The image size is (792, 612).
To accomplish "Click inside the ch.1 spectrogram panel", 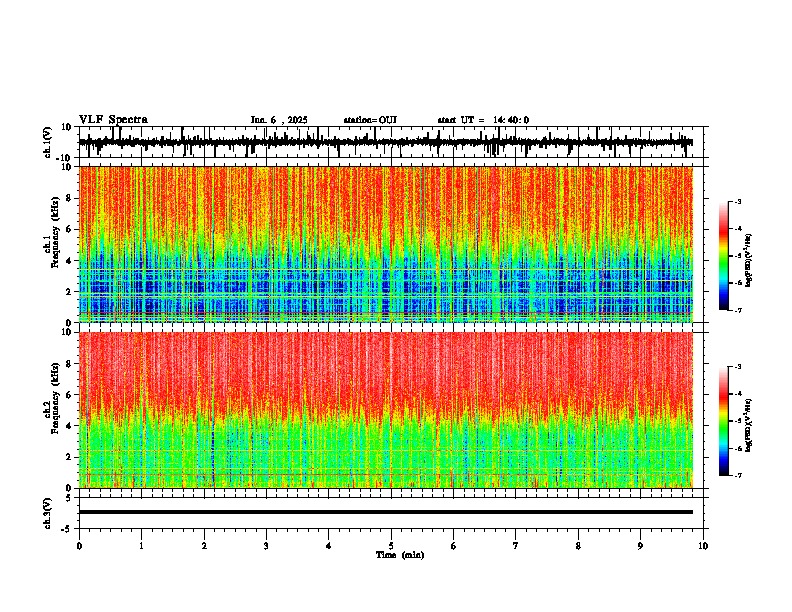I will pyautogui.click(x=386, y=244).
